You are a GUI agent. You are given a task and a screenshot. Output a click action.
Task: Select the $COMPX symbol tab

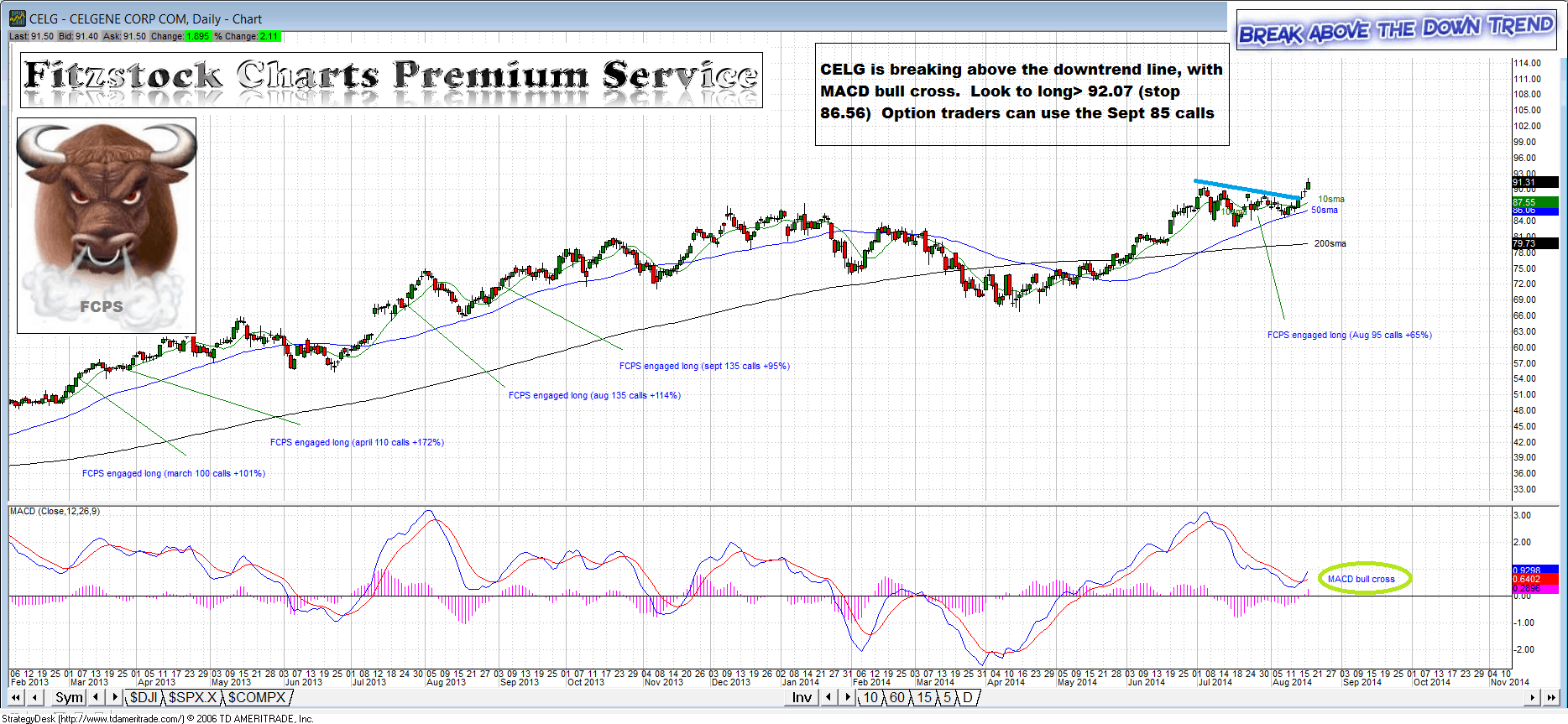[256, 698]
